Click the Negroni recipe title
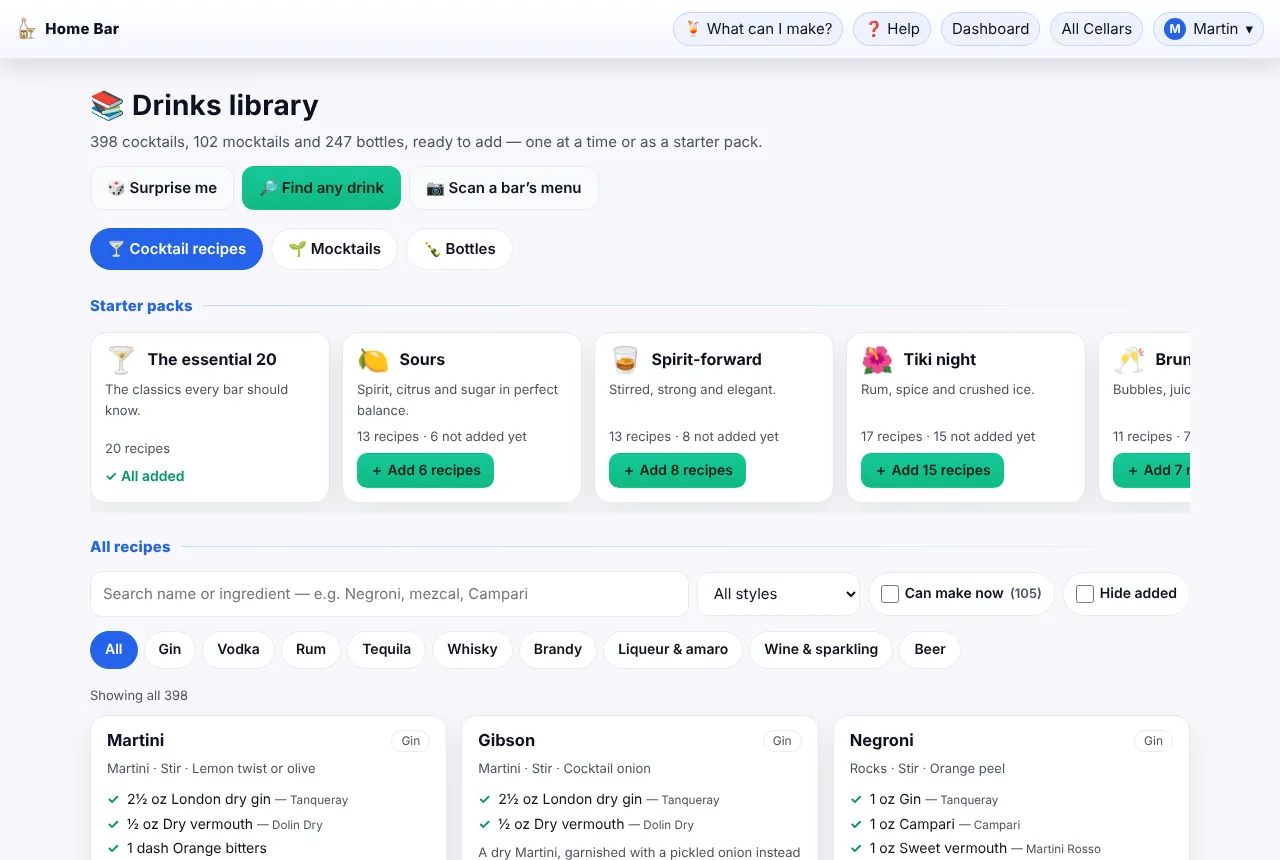 pyautogui.click(x=882, y=740)
